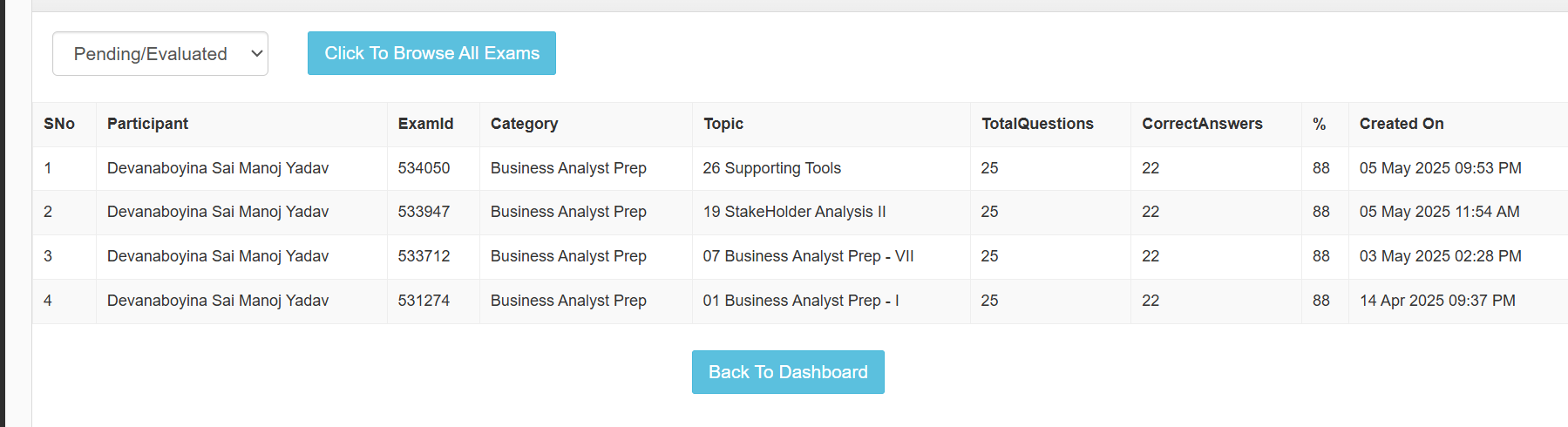Click the Participant column header
The height and width of the screenshot is (427, 1568).
coord(147,124)
